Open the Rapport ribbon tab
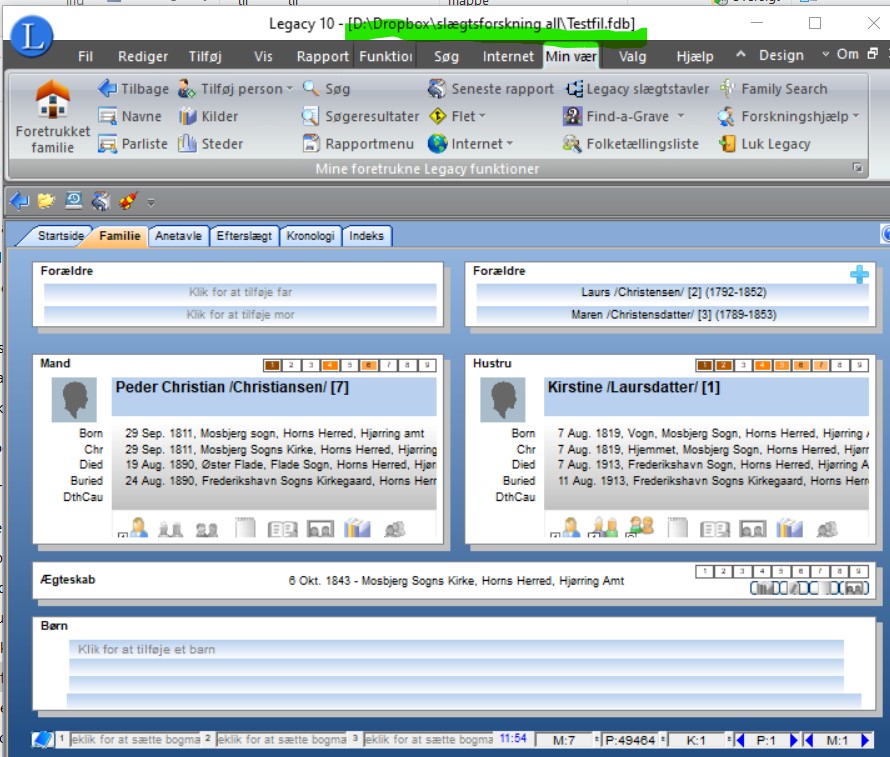 (x=322, y=56)
